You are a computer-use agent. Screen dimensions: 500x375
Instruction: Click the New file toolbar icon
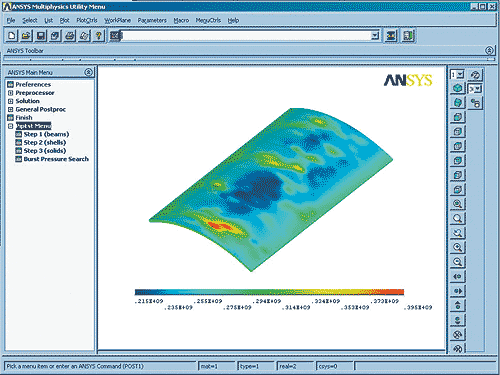12,36
